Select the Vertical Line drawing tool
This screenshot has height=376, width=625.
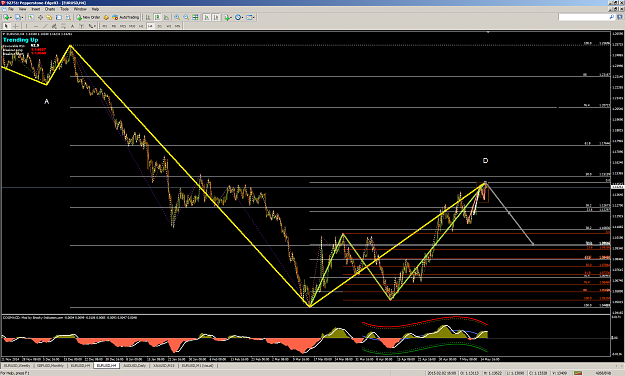26,26
